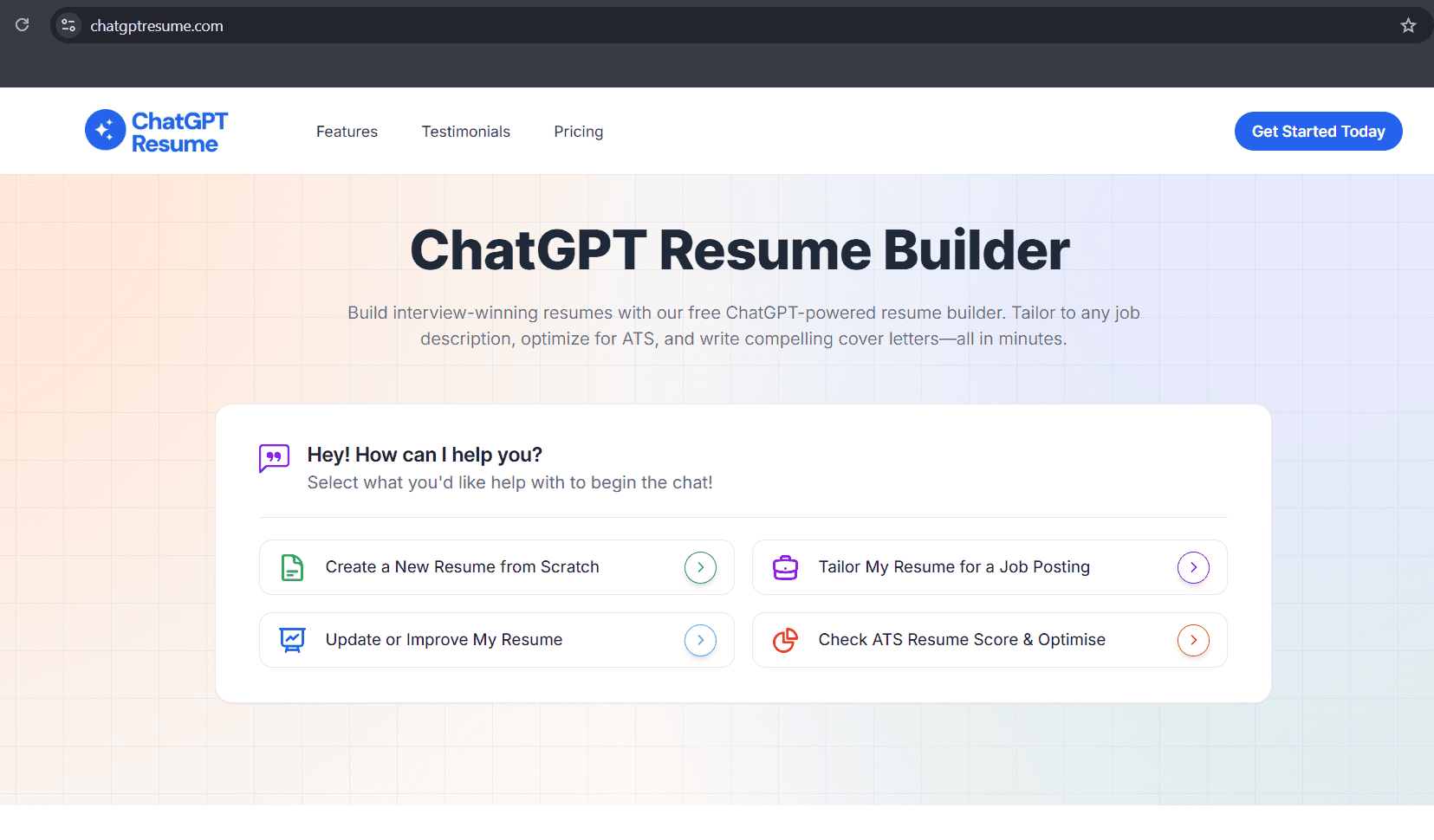The width and height of the screenshot is (1434, 840).
Task: Click the purple chat quote bubble icon
Action: (x=274, y=458)
